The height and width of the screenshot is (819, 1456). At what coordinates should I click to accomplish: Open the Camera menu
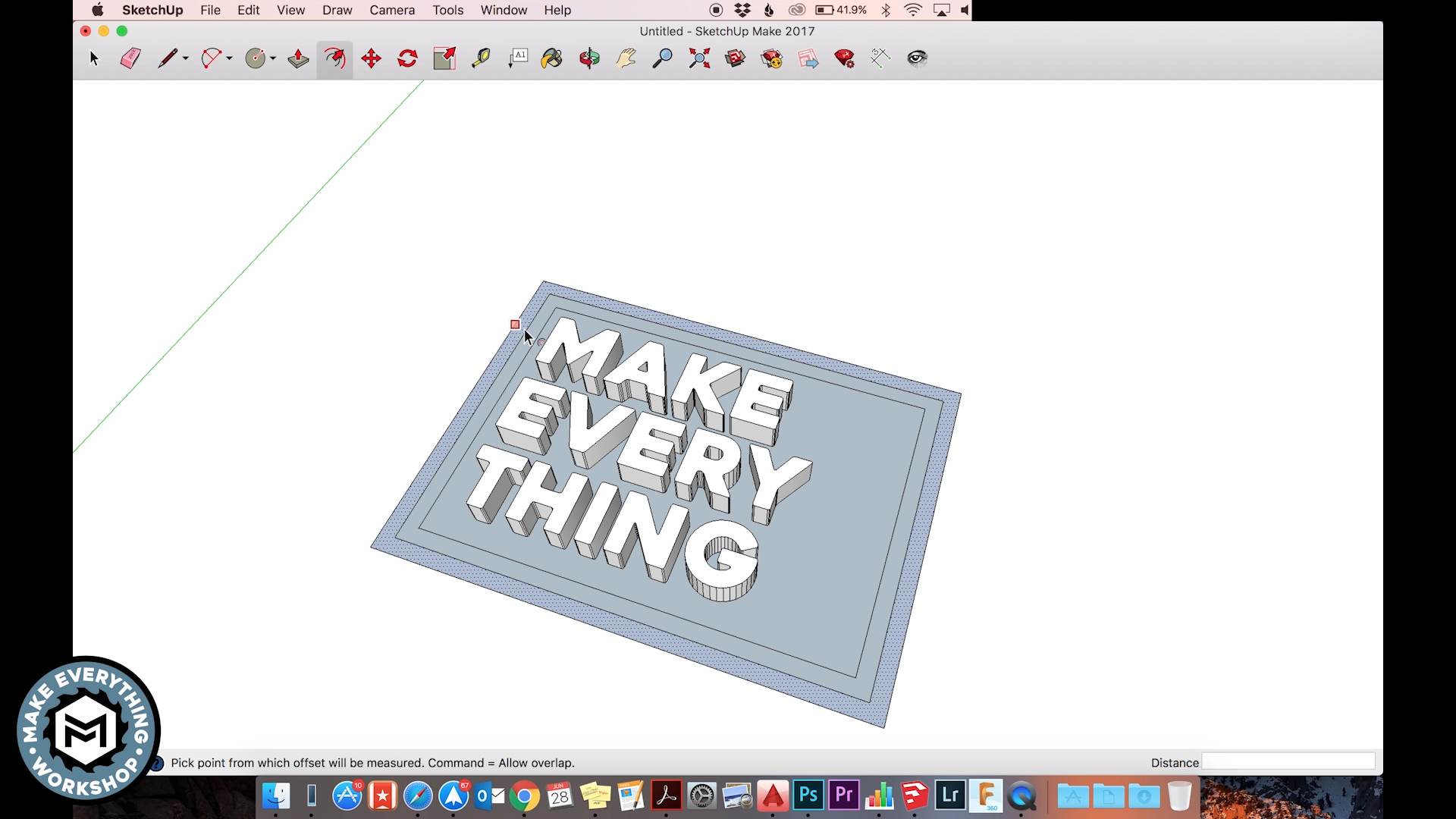[392, 10]
